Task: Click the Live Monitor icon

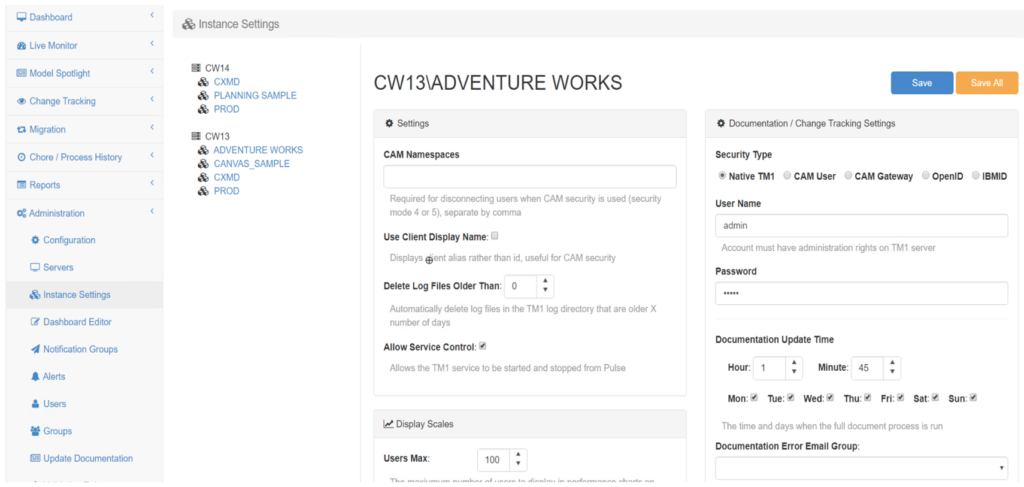Action: [22, 45]
